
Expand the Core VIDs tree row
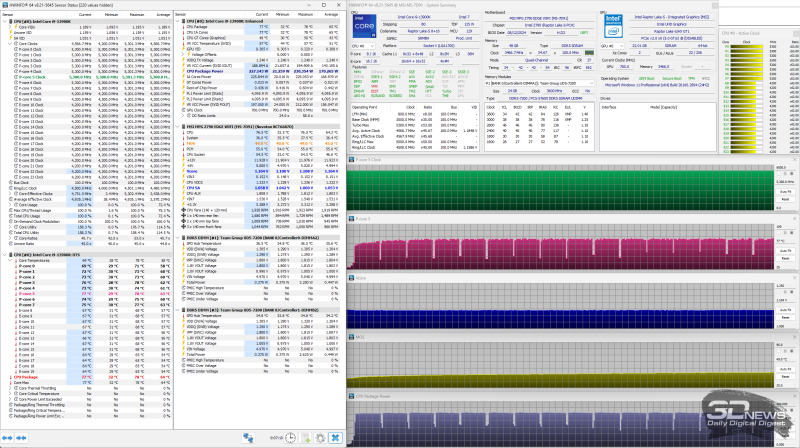tap(7, 27)
